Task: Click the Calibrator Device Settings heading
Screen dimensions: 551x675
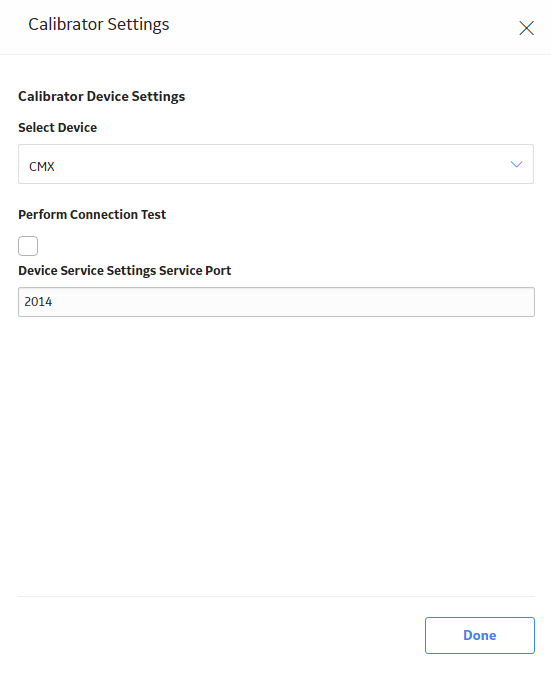Action: (102, 96)
